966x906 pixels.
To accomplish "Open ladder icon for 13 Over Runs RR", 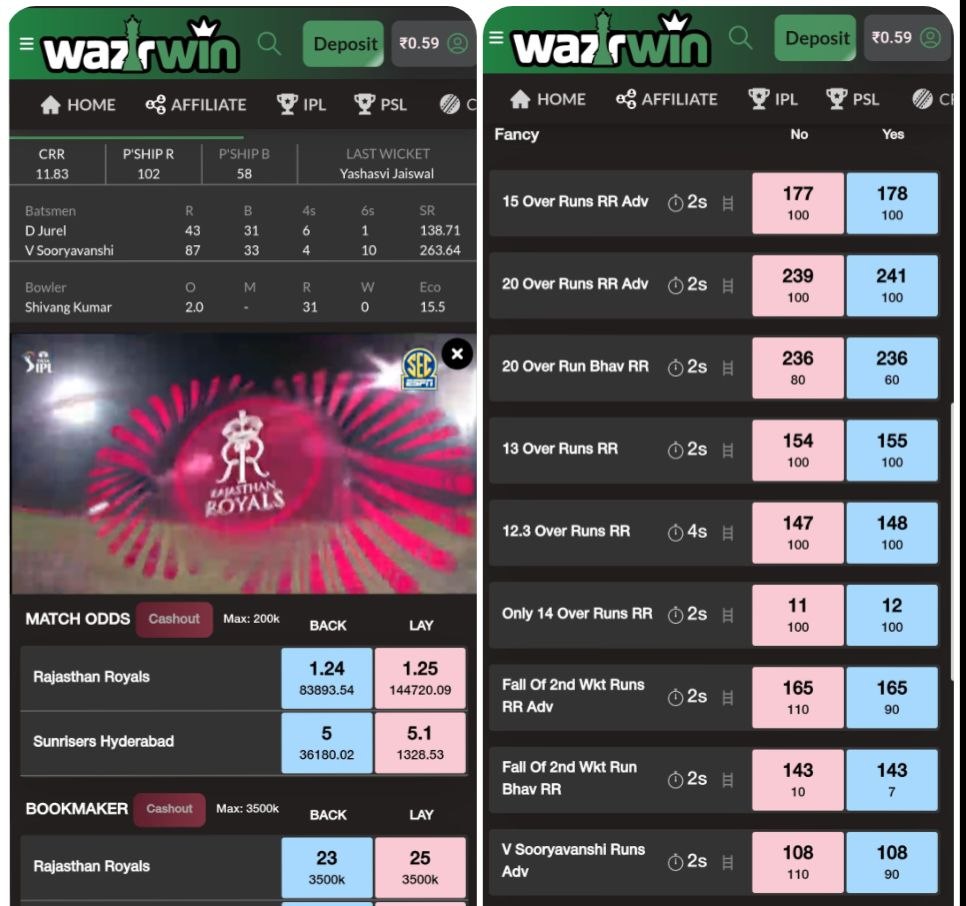I will (728, 450).
